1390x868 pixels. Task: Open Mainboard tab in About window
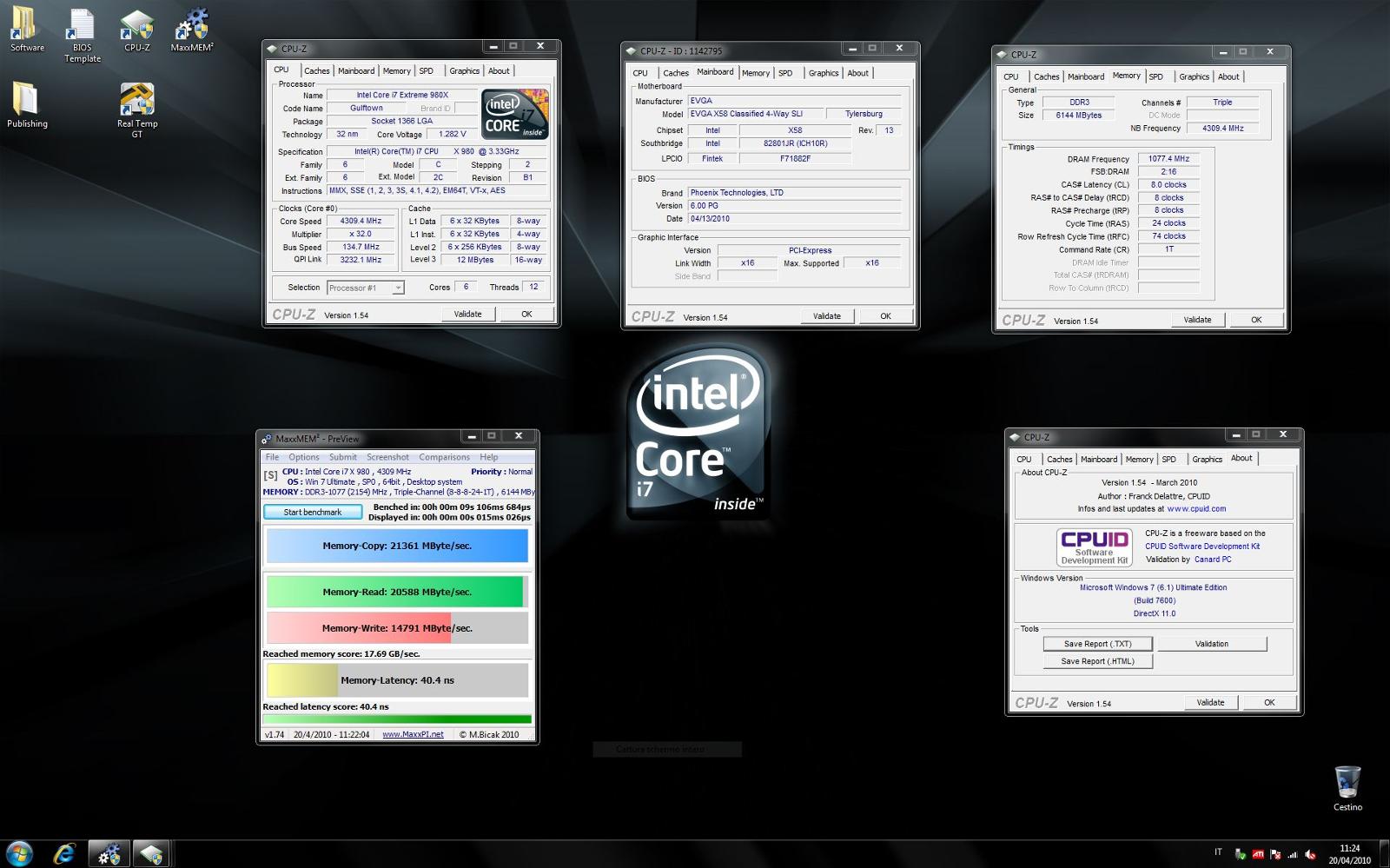[1099, 459]
